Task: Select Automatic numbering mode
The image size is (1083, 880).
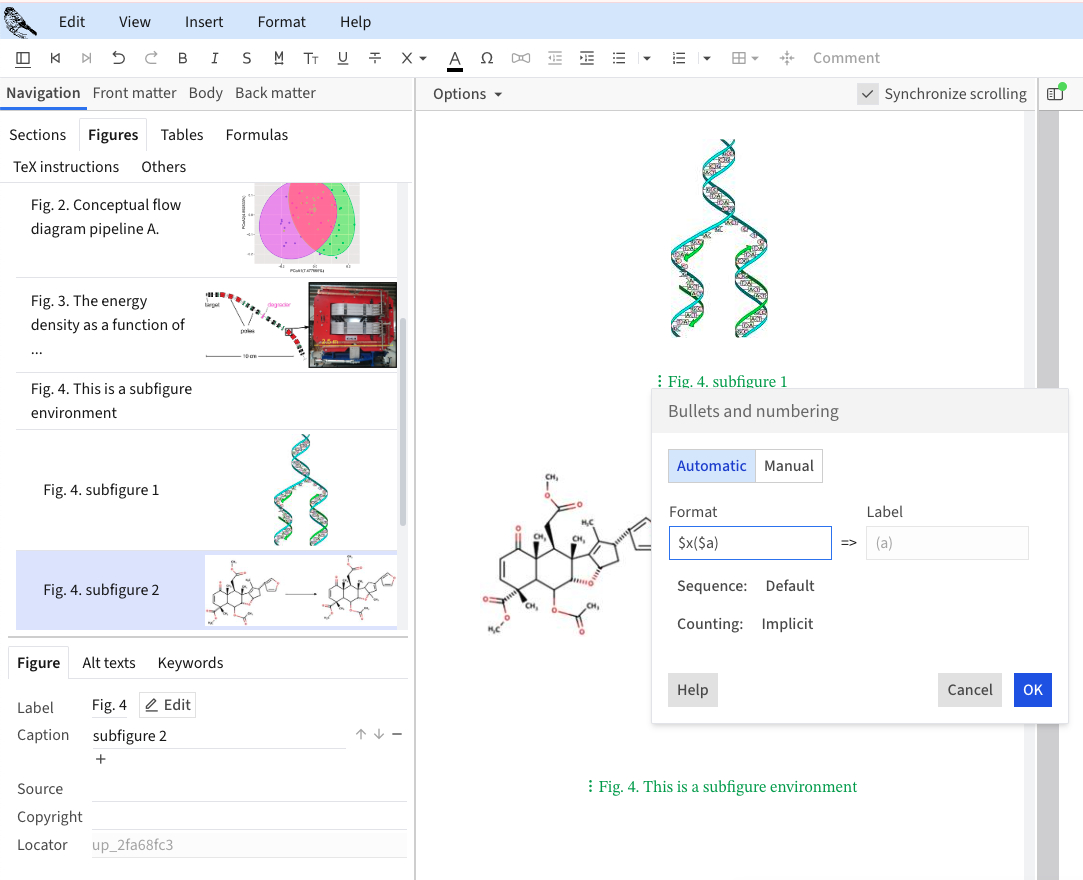Action: pos(711,466)
